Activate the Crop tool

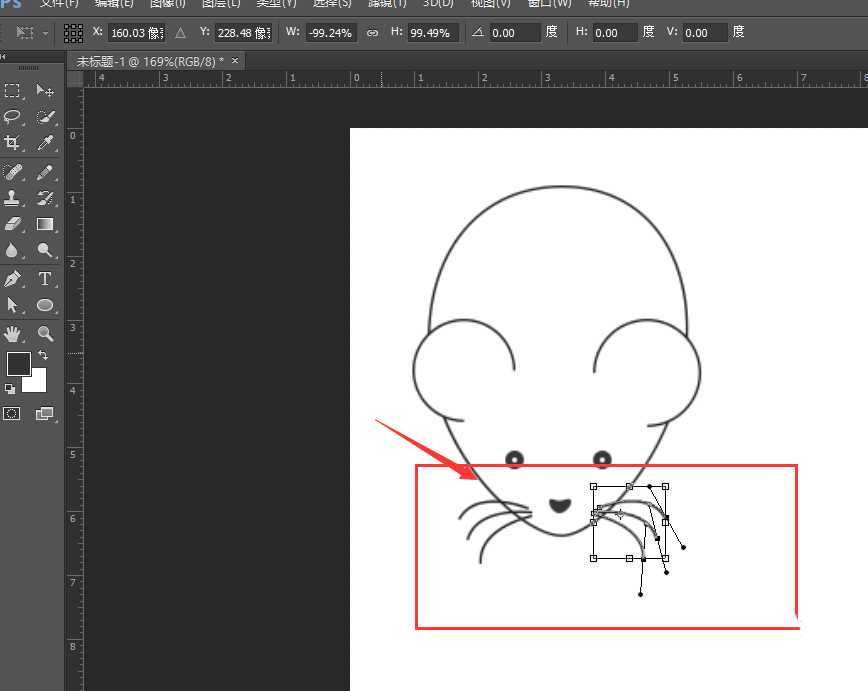(x=14, y=143)
